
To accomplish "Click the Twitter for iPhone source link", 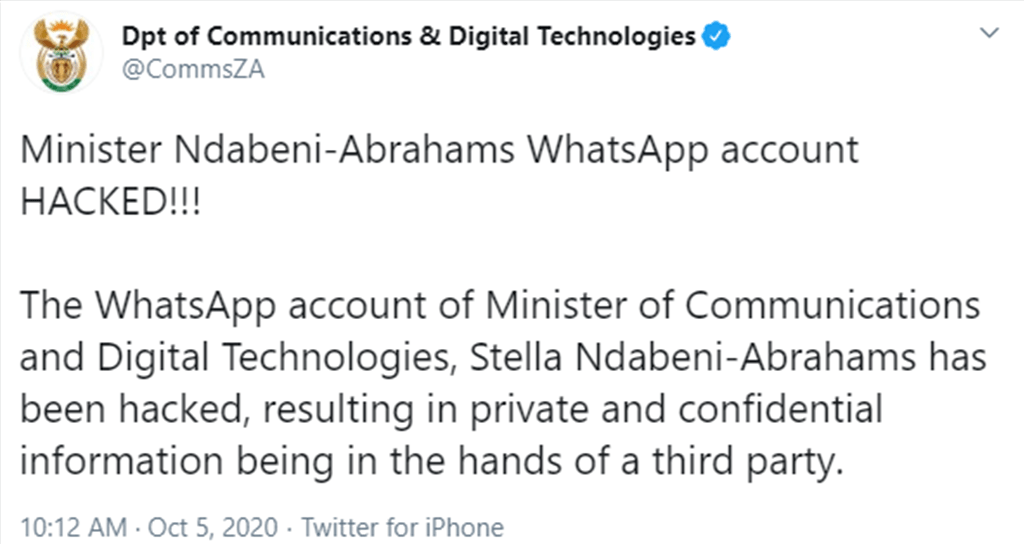I will (x=402, y=527).
